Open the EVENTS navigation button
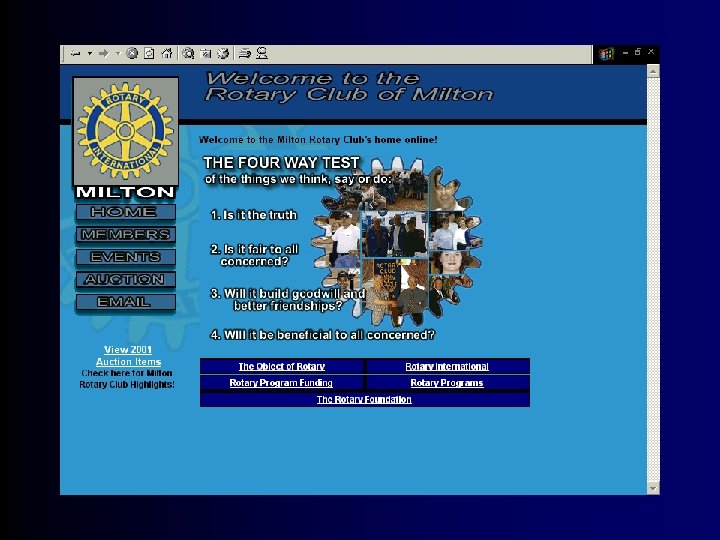This screenshot has height=540, width=720. (x=125, y=257)
